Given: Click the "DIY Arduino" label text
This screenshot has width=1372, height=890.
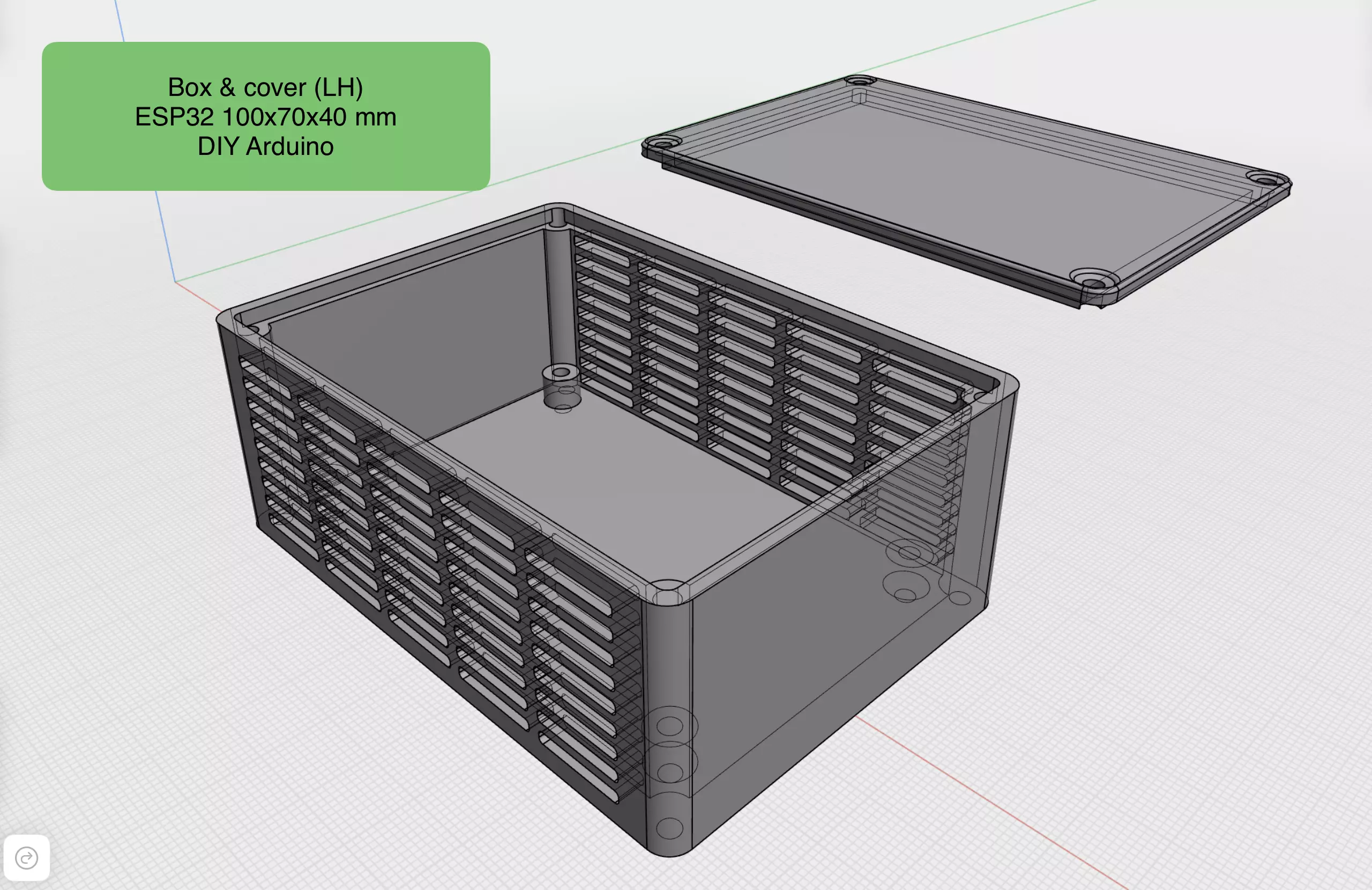Looking at the screenshot, I should [265, 146].
